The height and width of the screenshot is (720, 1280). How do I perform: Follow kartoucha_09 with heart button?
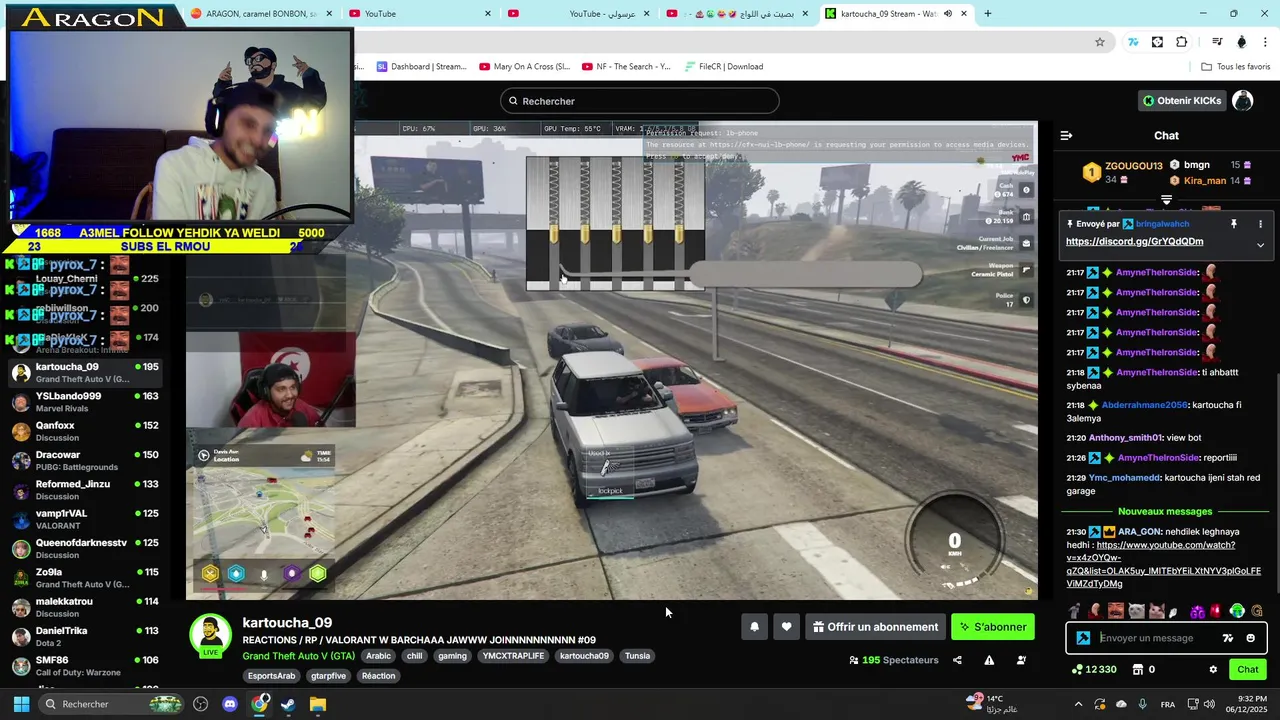(x=786, y=627)
